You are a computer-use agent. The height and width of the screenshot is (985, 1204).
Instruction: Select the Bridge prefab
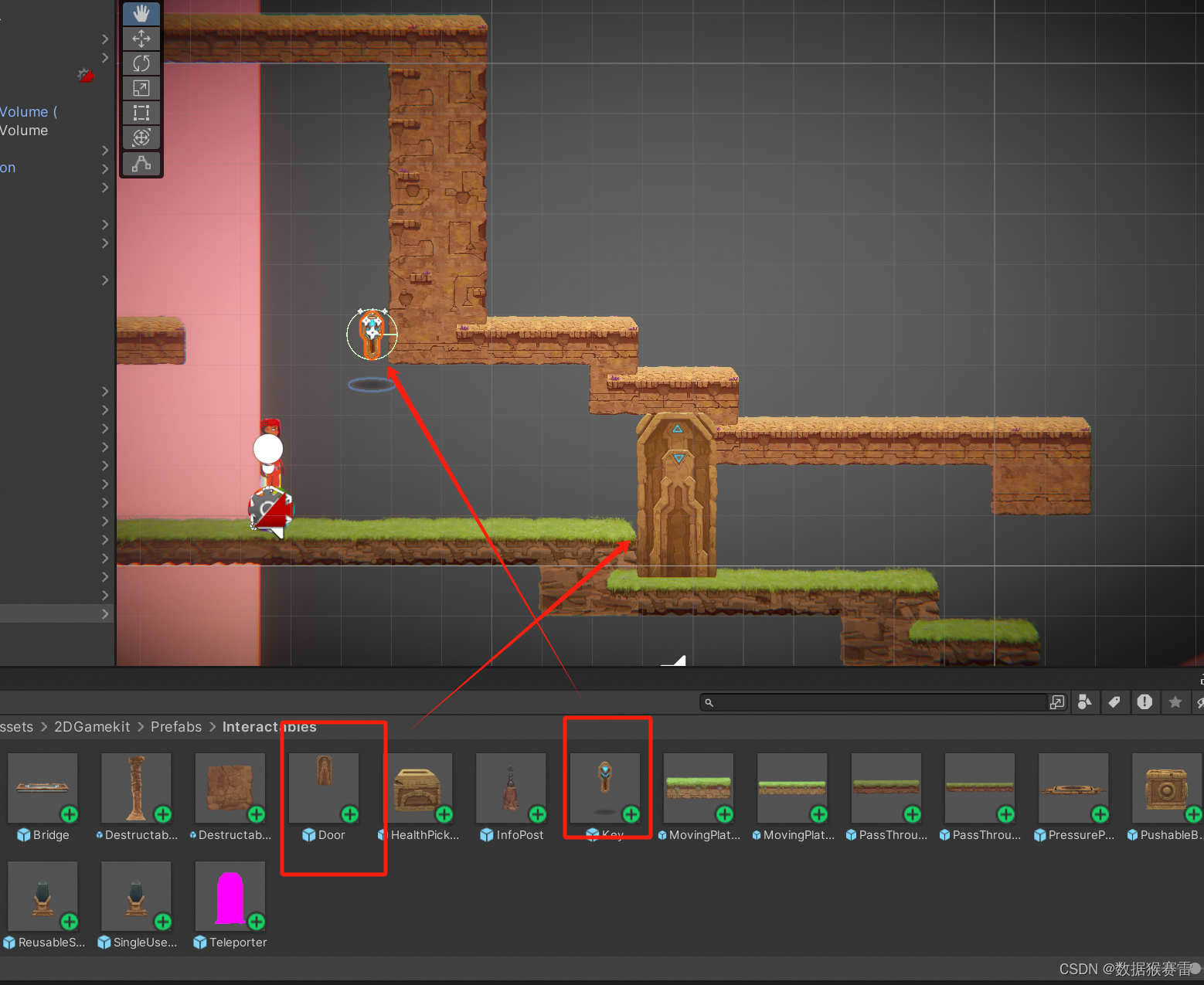[43, 788]
